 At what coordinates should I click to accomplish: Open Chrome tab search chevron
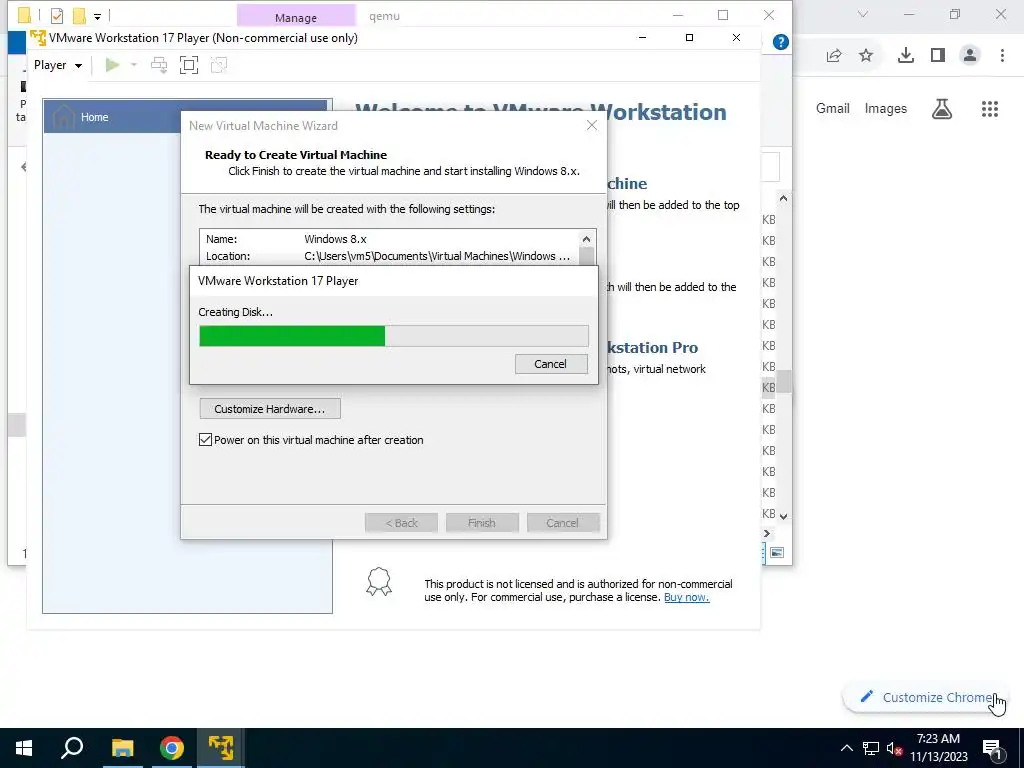[x=863, y=14]
